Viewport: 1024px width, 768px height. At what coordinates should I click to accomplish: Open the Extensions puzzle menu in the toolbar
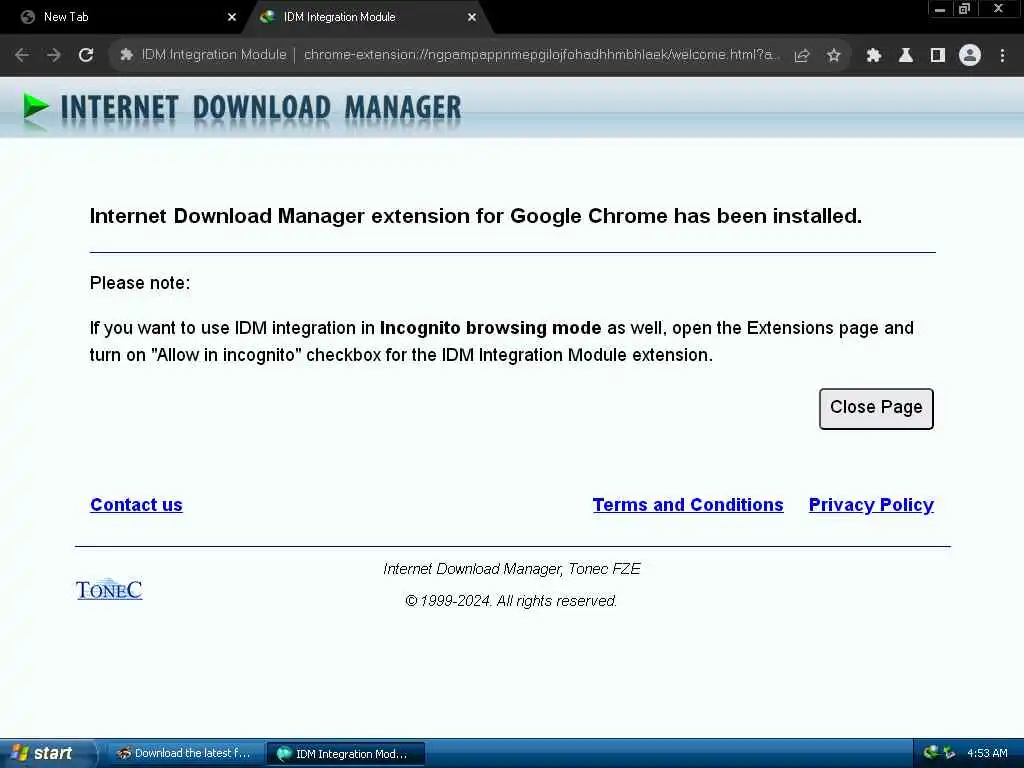click(874, 56)
